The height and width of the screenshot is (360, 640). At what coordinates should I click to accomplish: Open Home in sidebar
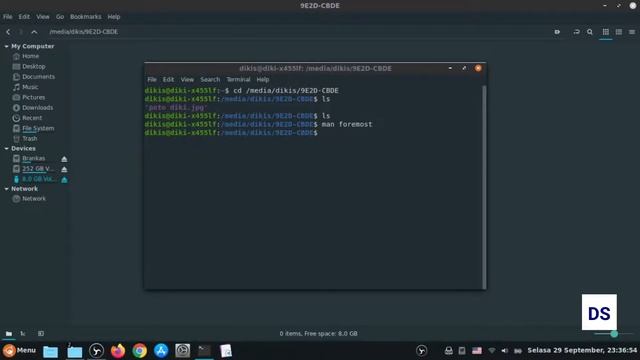tap(30, 56)
